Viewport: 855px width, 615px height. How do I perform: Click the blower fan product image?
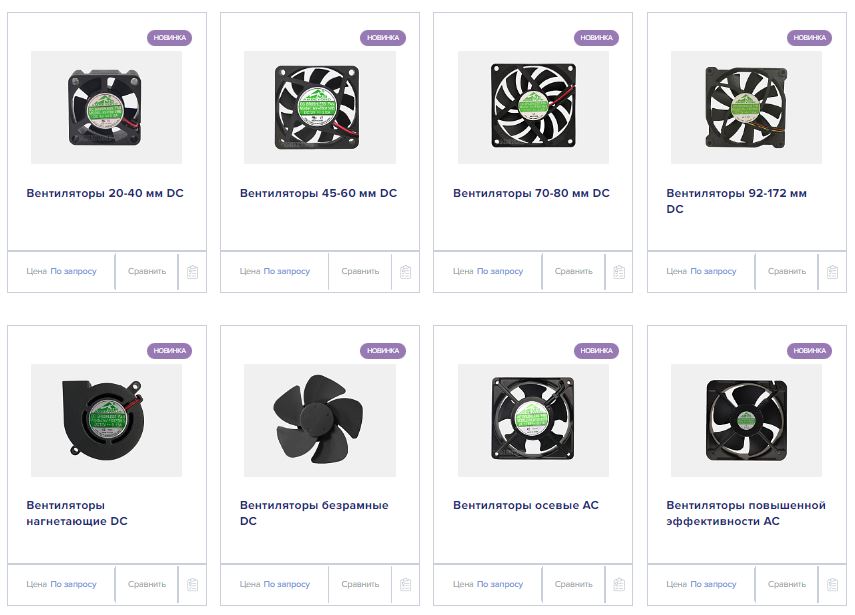[x=106, y=420]
